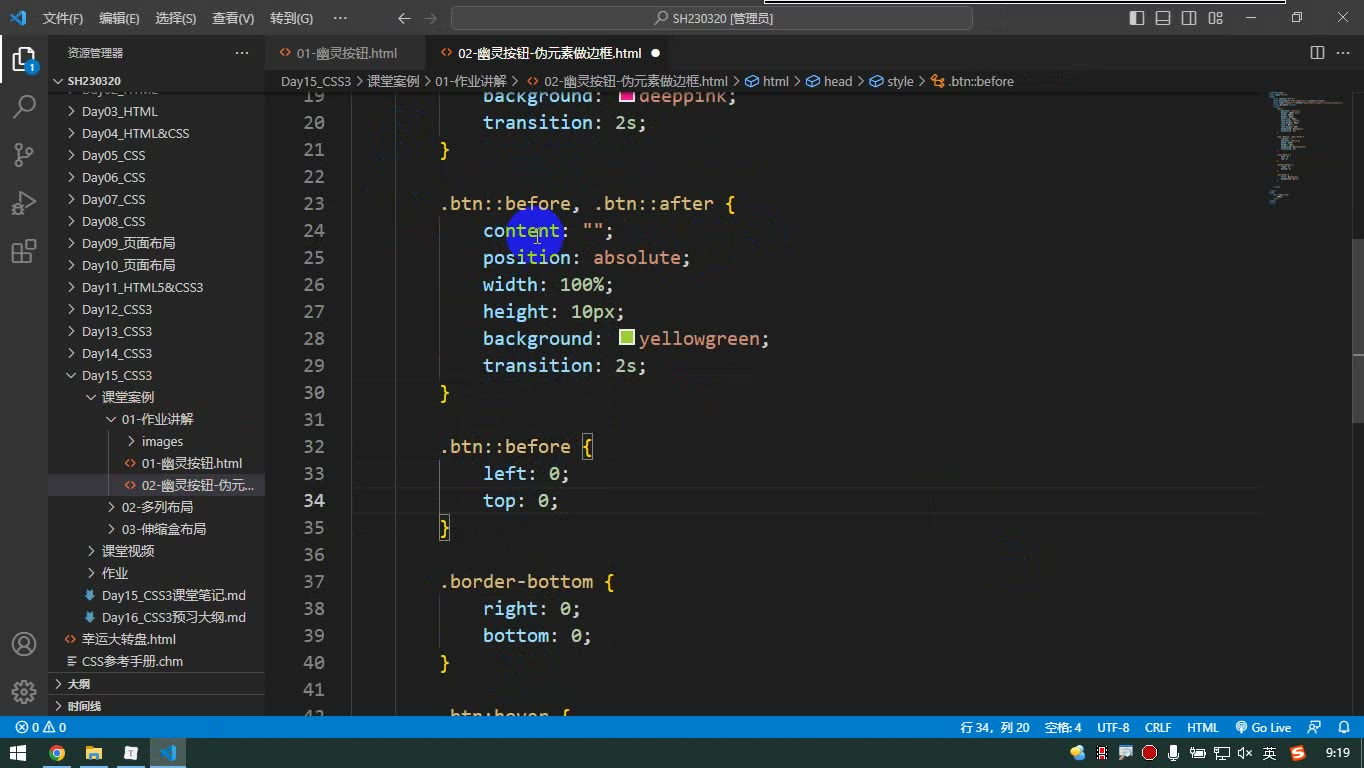
Task: Split the editor to the right
Action: tap(1317, 53)
